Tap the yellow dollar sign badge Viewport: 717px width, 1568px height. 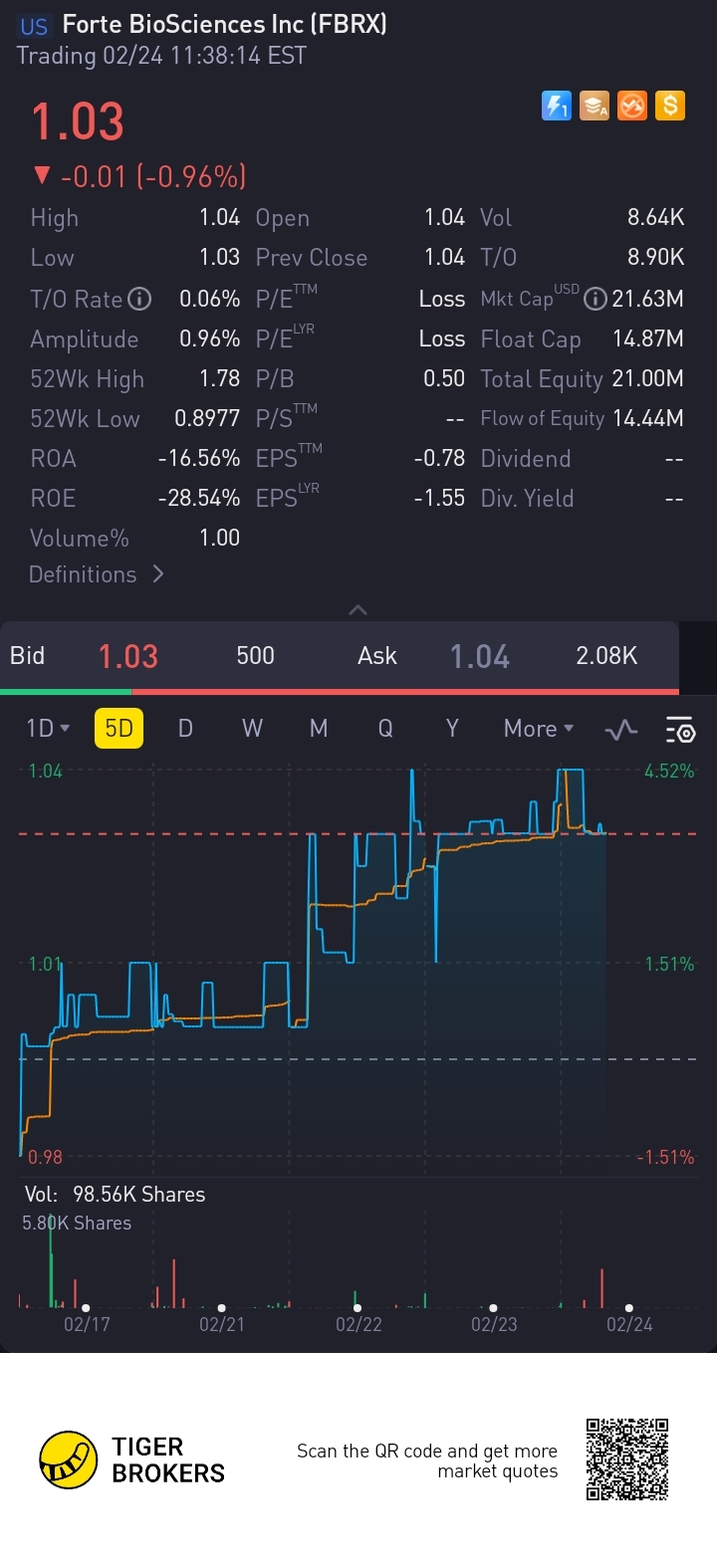click(x=670, y=106)
